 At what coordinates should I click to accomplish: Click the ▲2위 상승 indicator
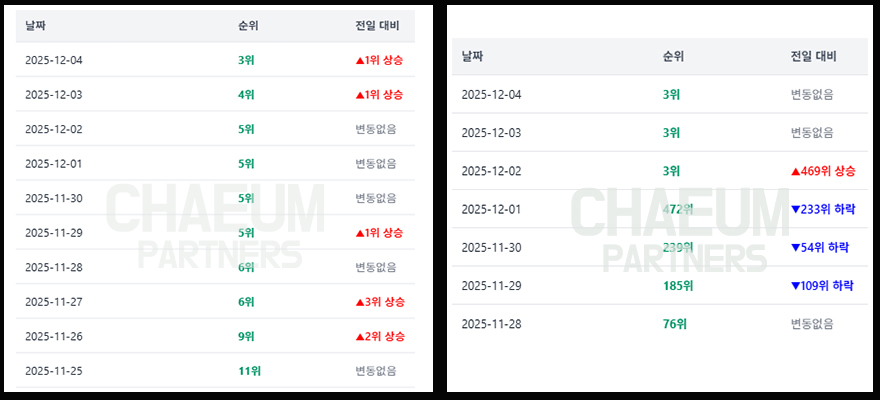tap(379, 337)
